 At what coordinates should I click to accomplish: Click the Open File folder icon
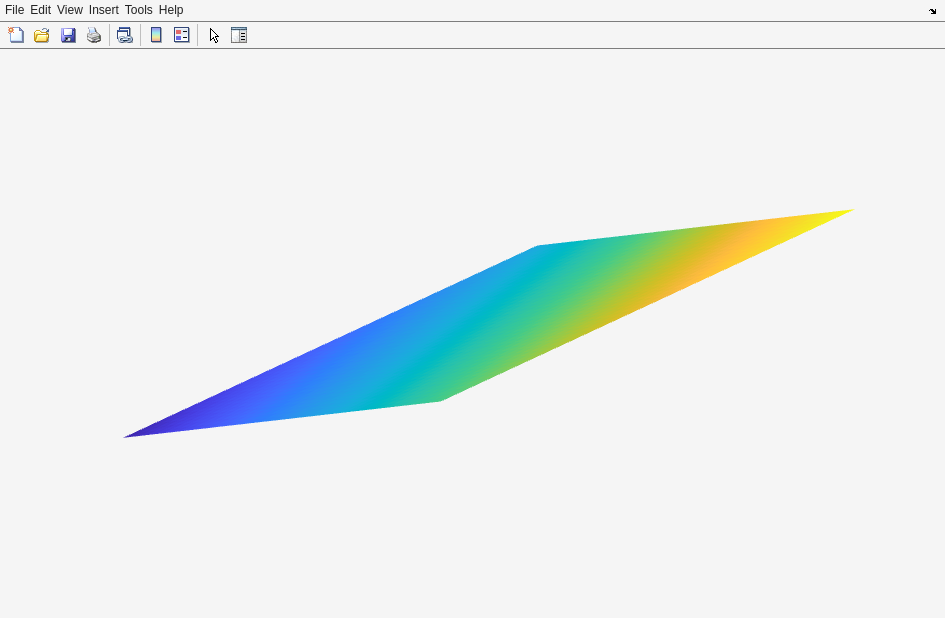point(42,35)
